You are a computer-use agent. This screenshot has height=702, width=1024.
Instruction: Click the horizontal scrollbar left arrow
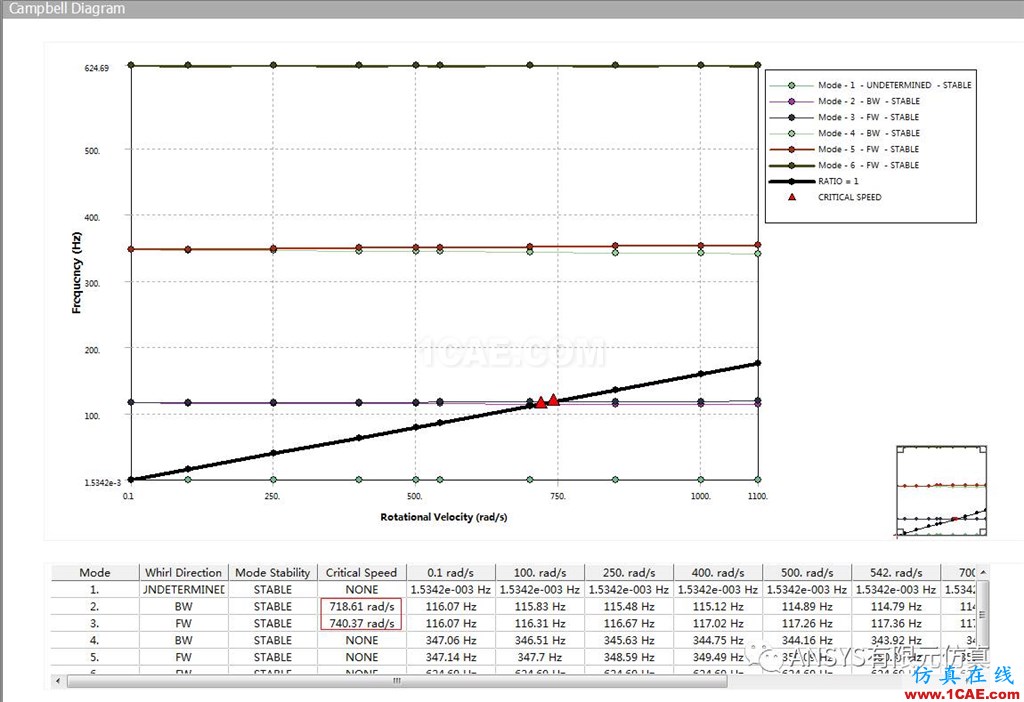click(x=58, y=681)
